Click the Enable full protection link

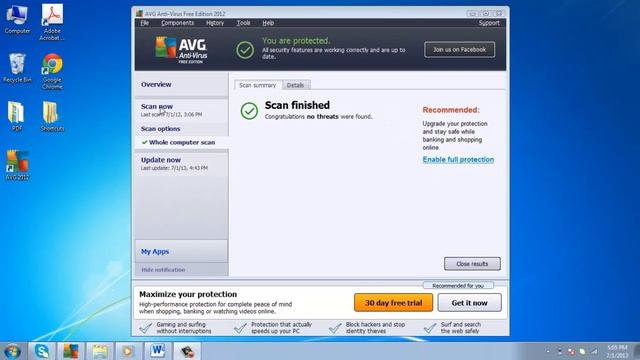(x=458, y=160)
